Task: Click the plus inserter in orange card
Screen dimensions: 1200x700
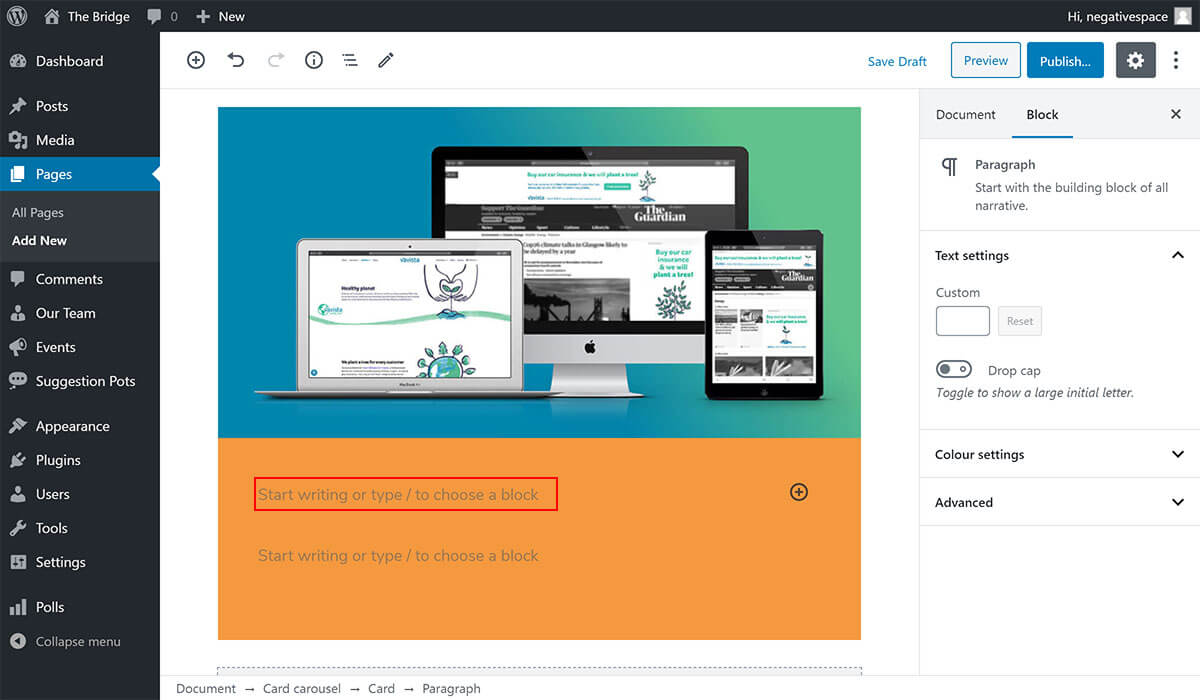Action: (x=798, y=492)
